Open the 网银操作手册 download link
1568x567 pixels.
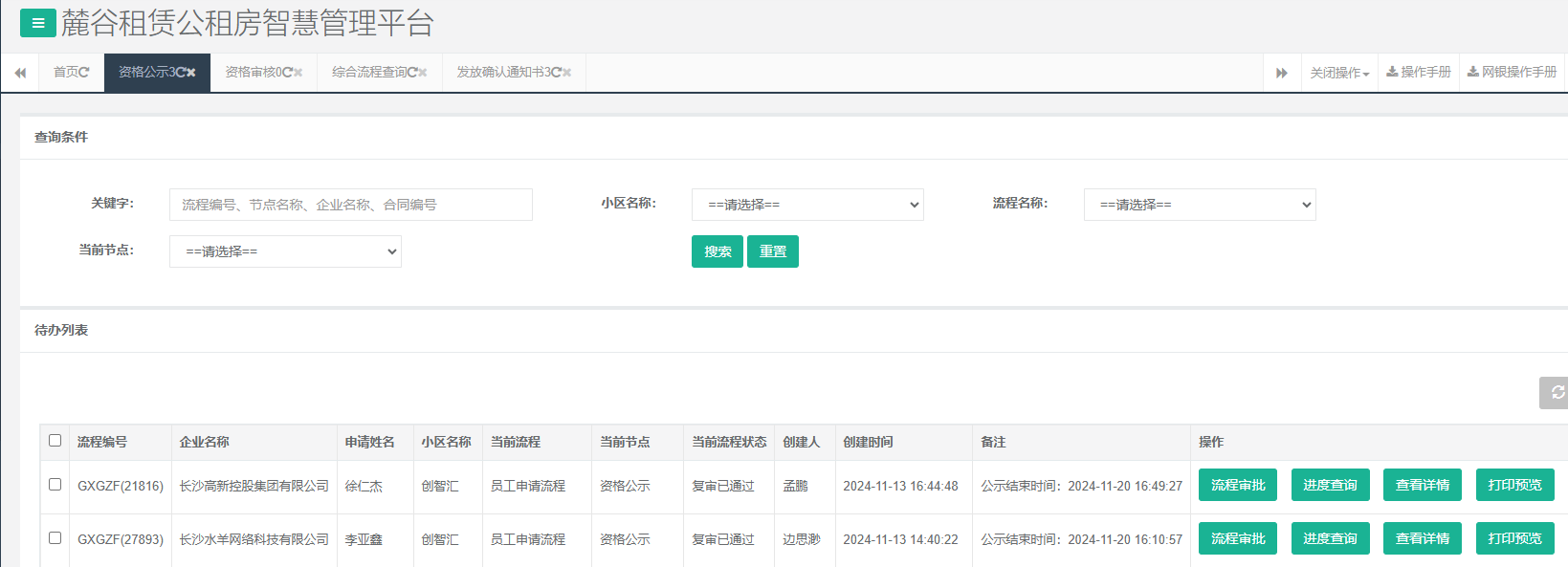[1513, 73]
